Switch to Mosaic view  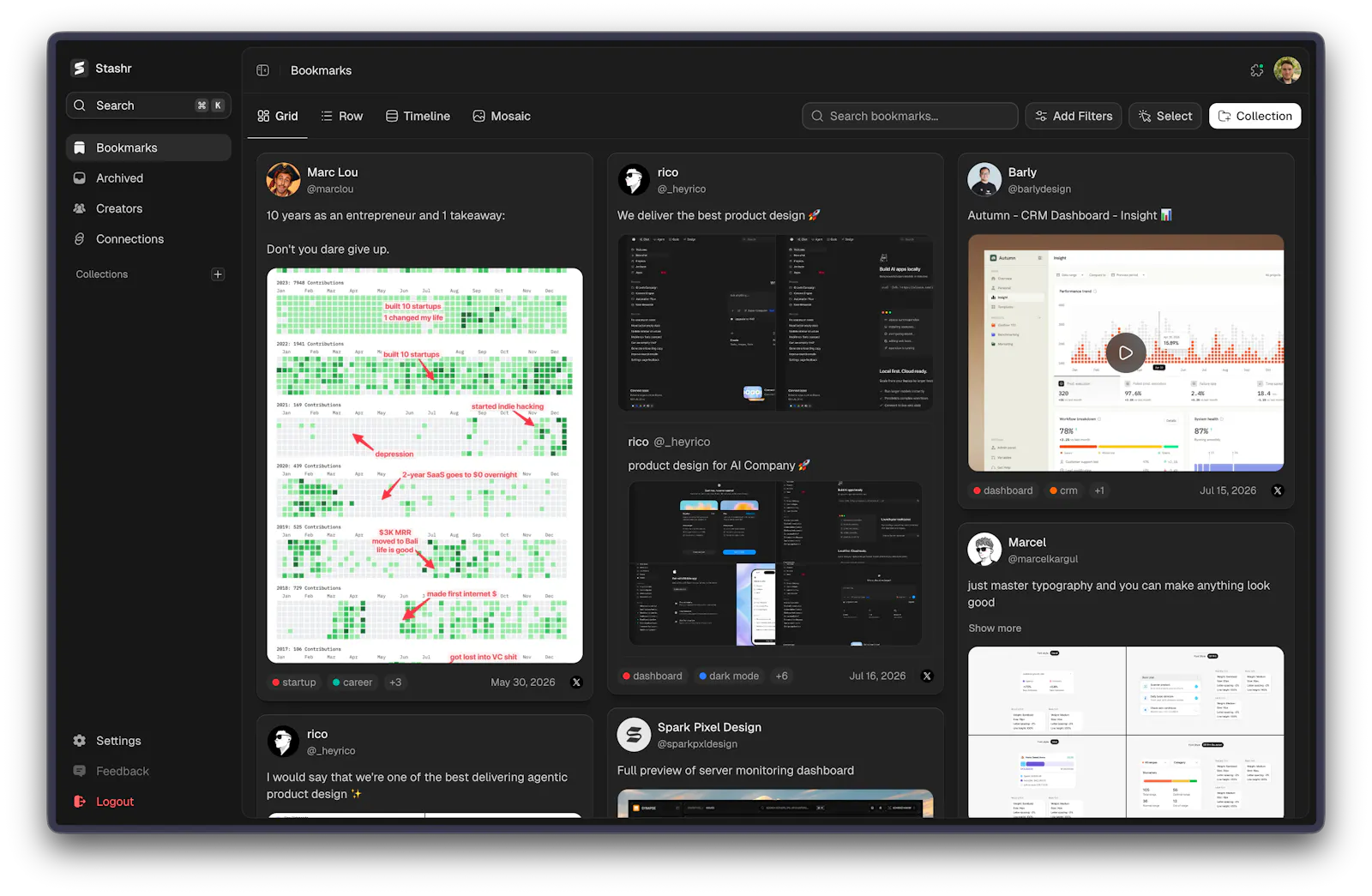coord(502,116)
